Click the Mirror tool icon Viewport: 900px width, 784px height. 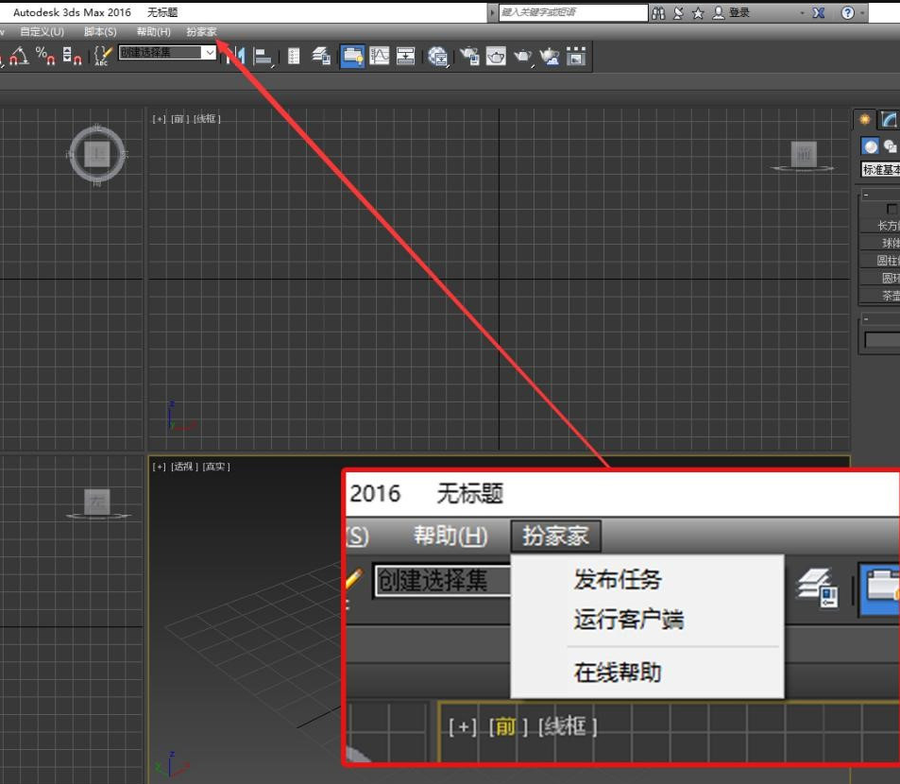pyautogui.click(x=236, y=56)
